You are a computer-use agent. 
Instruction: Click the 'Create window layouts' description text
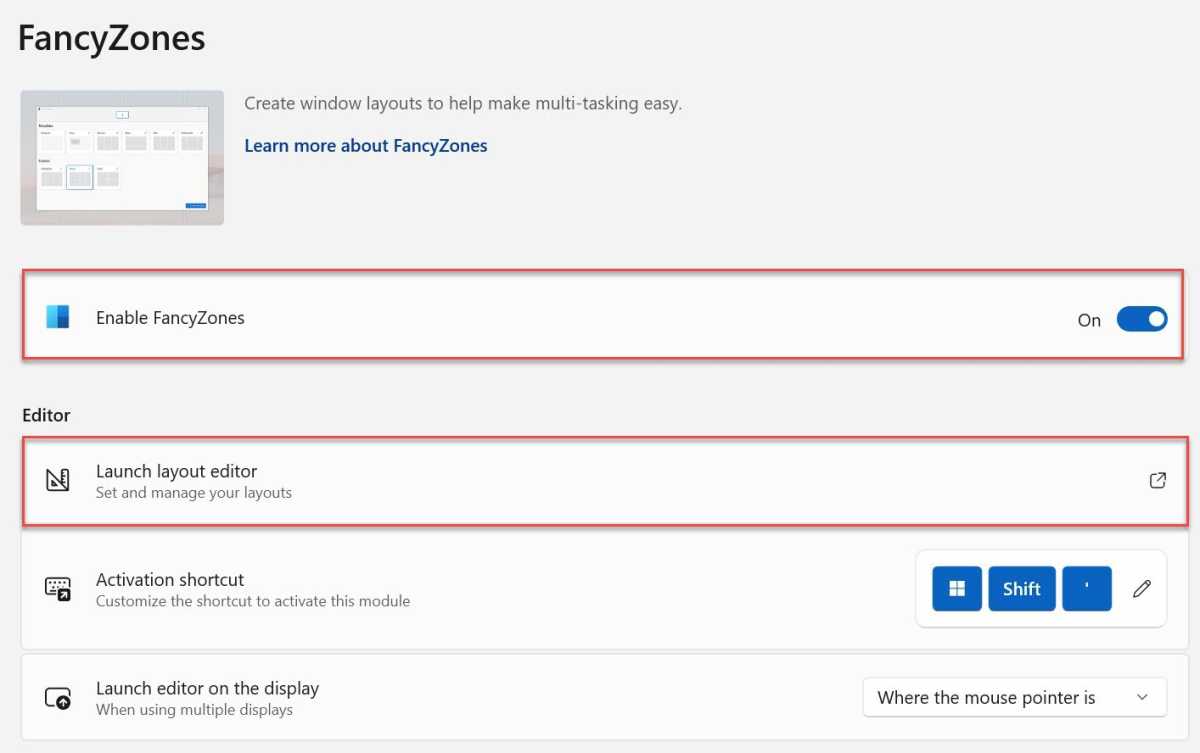(463, 103)
